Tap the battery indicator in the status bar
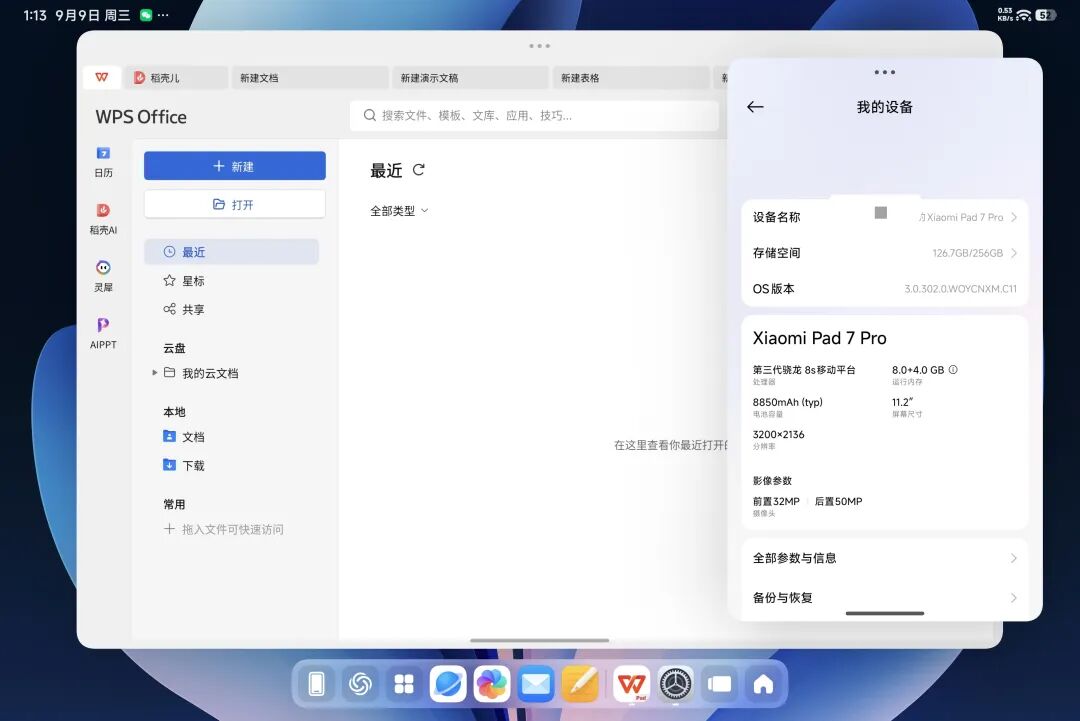The width and height of the screenshot is (1080, 721). (1046, 15)
